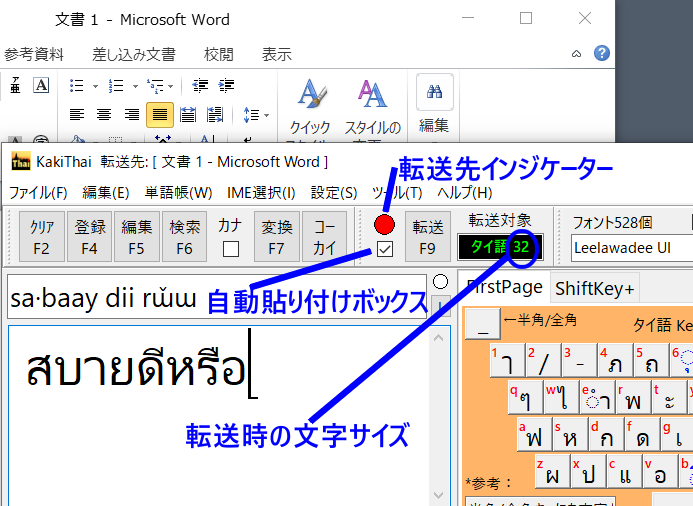This screenshot has width=693, height=506.
Task: Switch to 校閲 ribbon tab
Action: (x=218, y=54)
